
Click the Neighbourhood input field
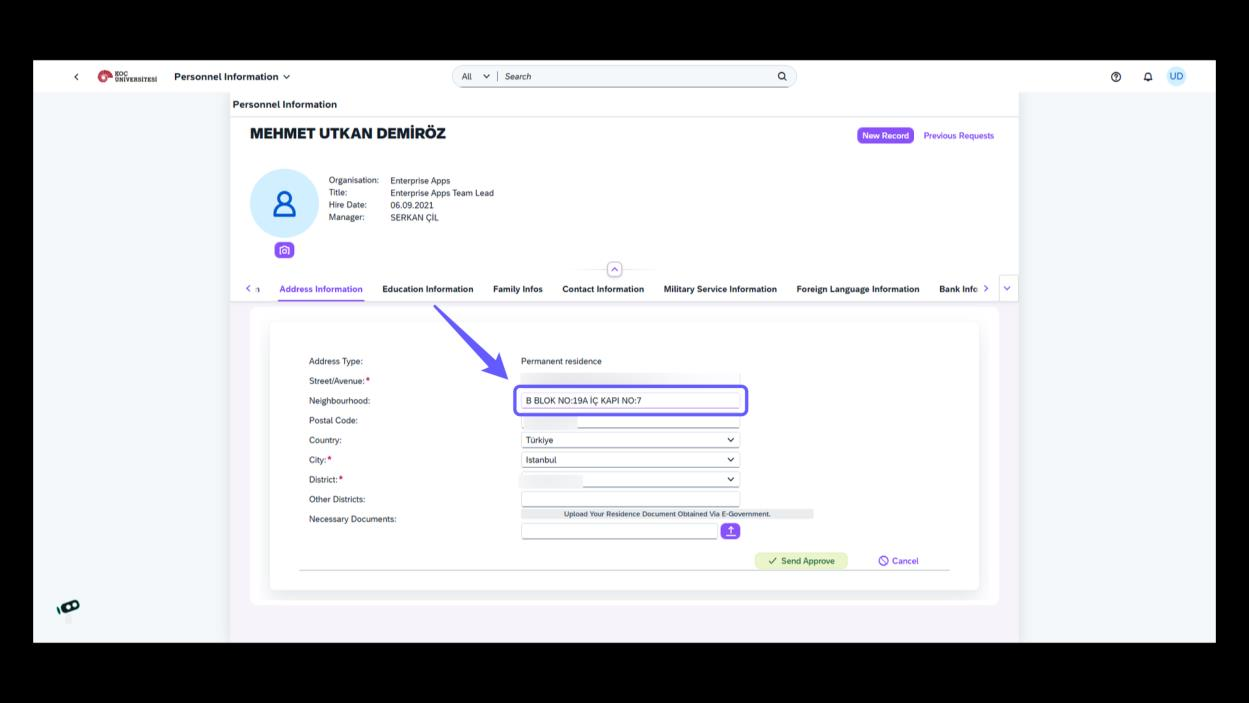(x=630, y=401)
